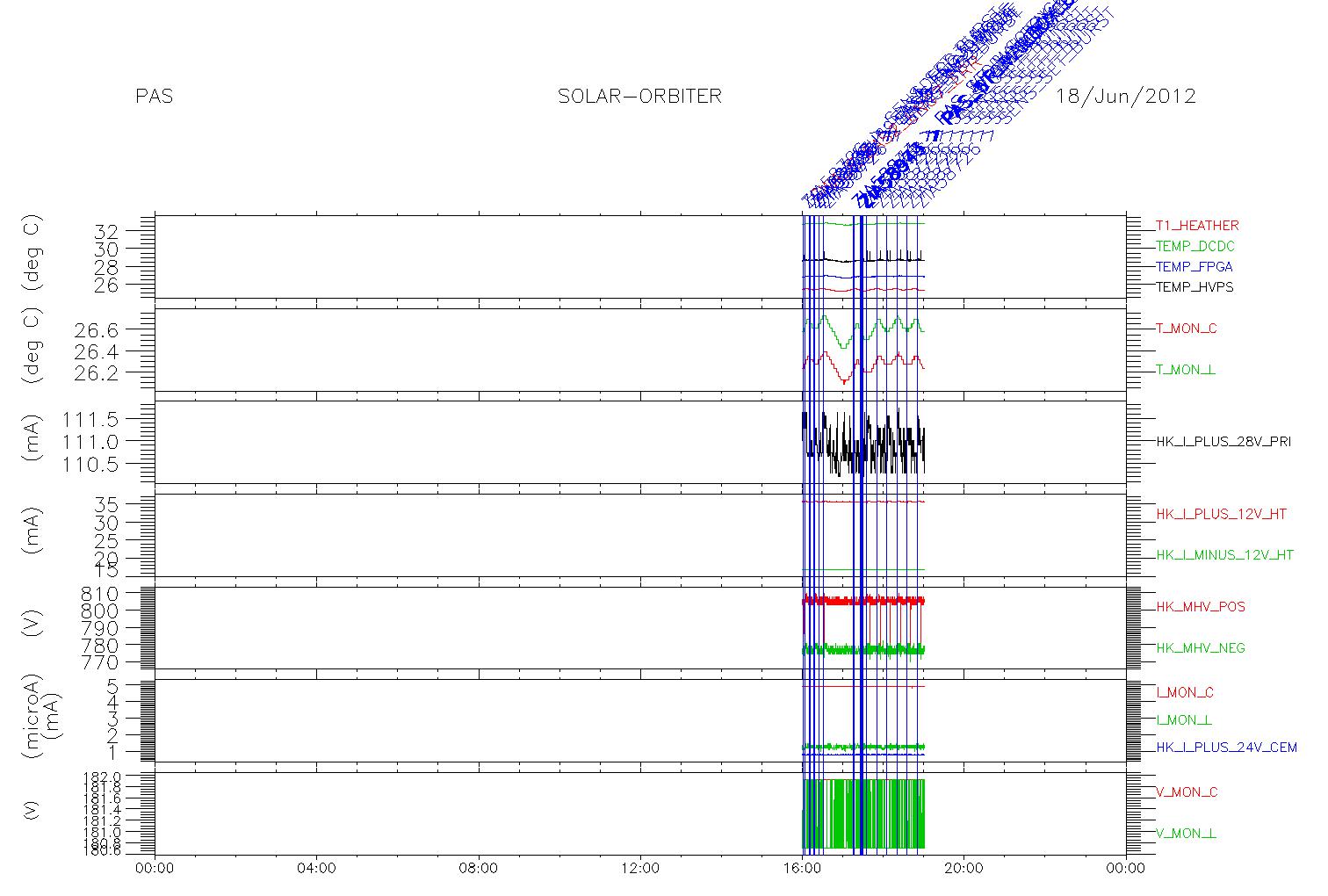The width and height of the screenshot is (1328, 896).
Task: Click the V_MON_C legend label
Action: tap(1187, 792)
